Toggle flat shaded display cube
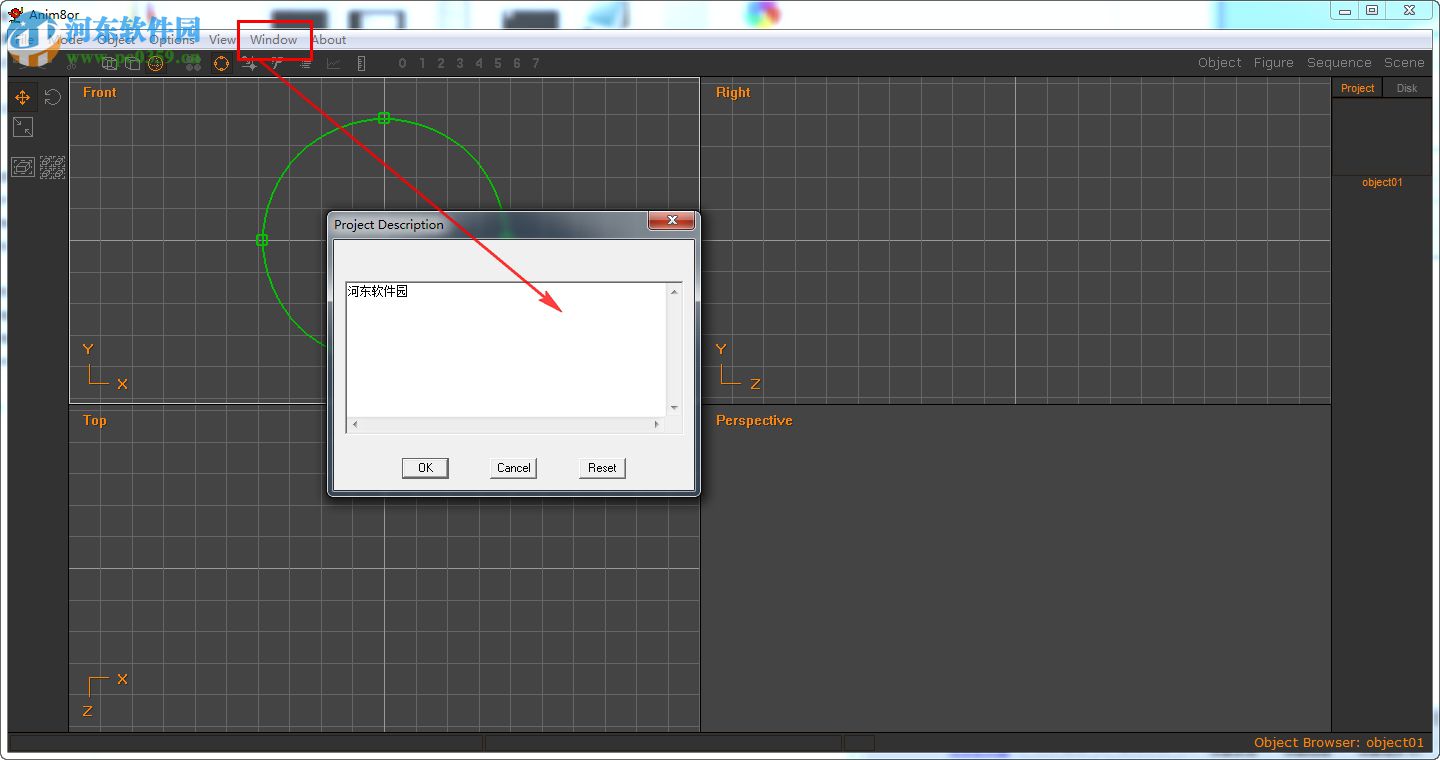The image size is (1440, 760). click(x=132, y=63)
